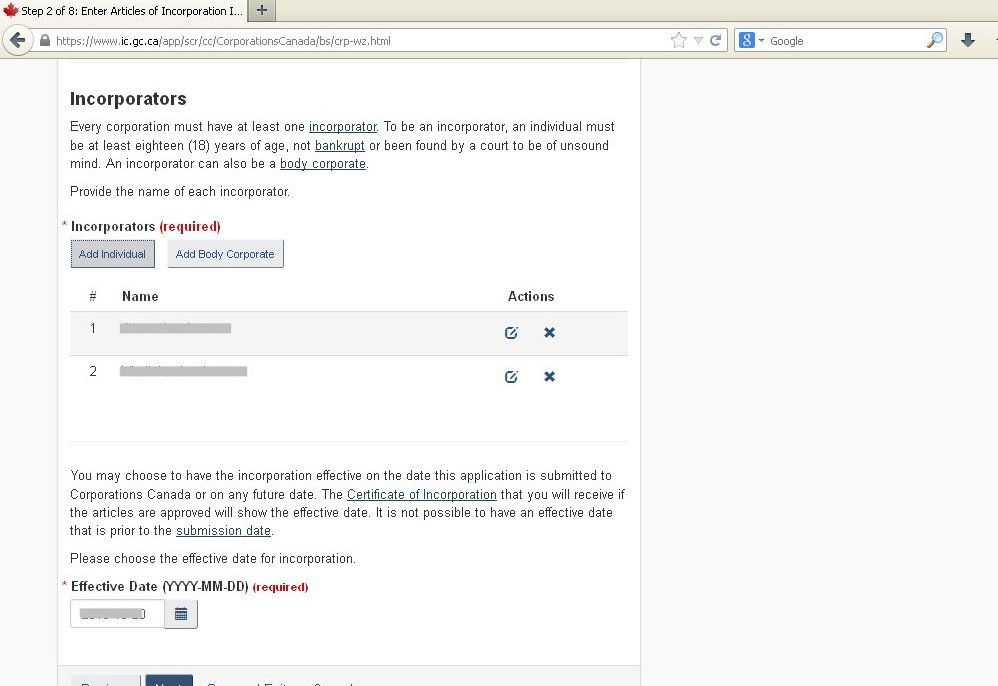Go back with the browser Back arrow
The height and width of the screenshot is (686, 998).
pyautogui.click(x=17, y=41)
